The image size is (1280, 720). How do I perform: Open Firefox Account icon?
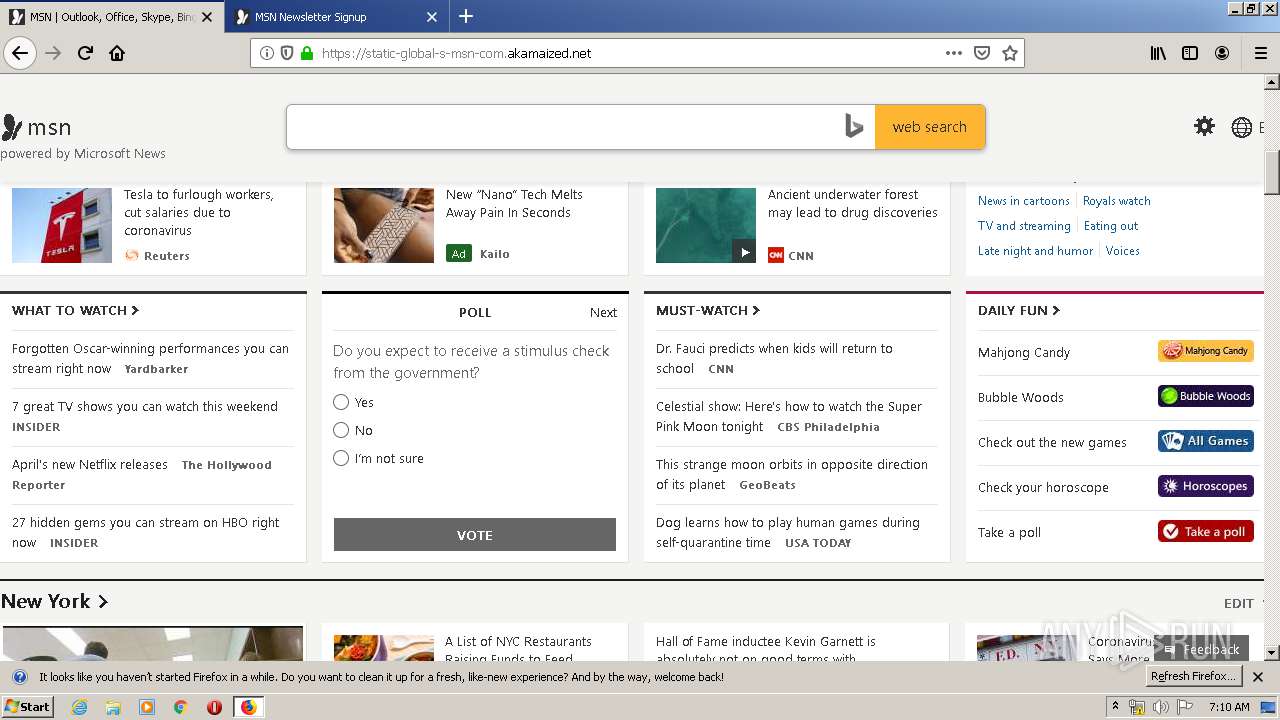[x=1222, y=53]
